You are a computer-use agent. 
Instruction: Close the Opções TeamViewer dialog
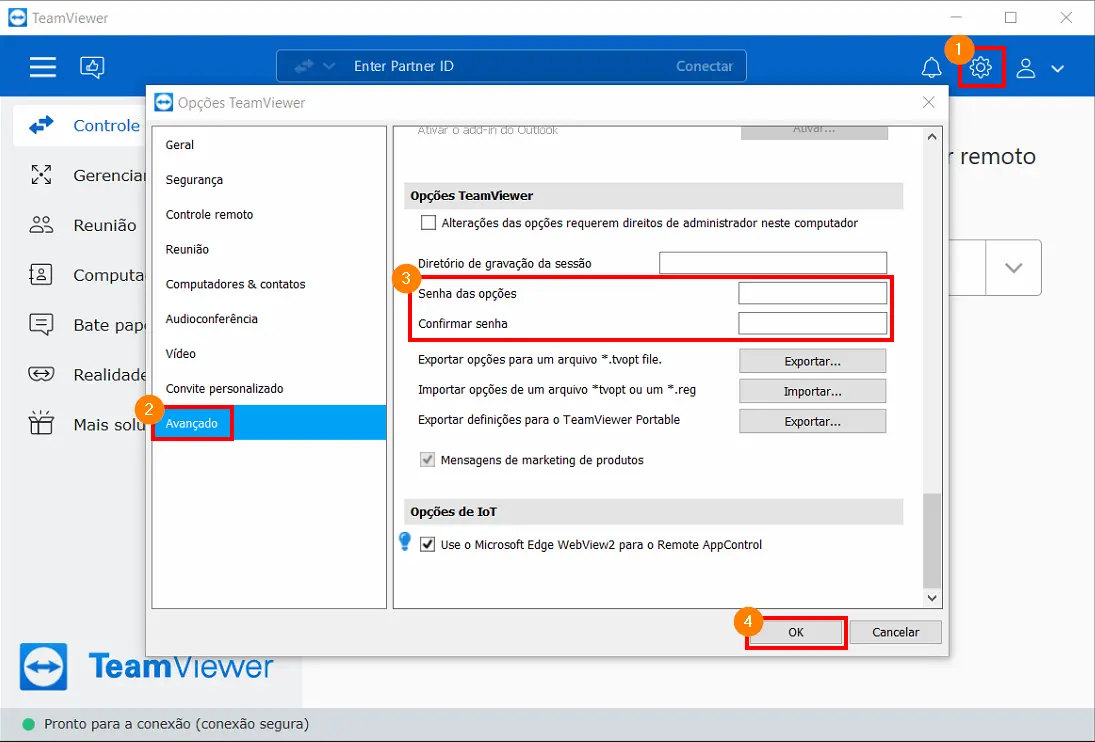point(928,103)
